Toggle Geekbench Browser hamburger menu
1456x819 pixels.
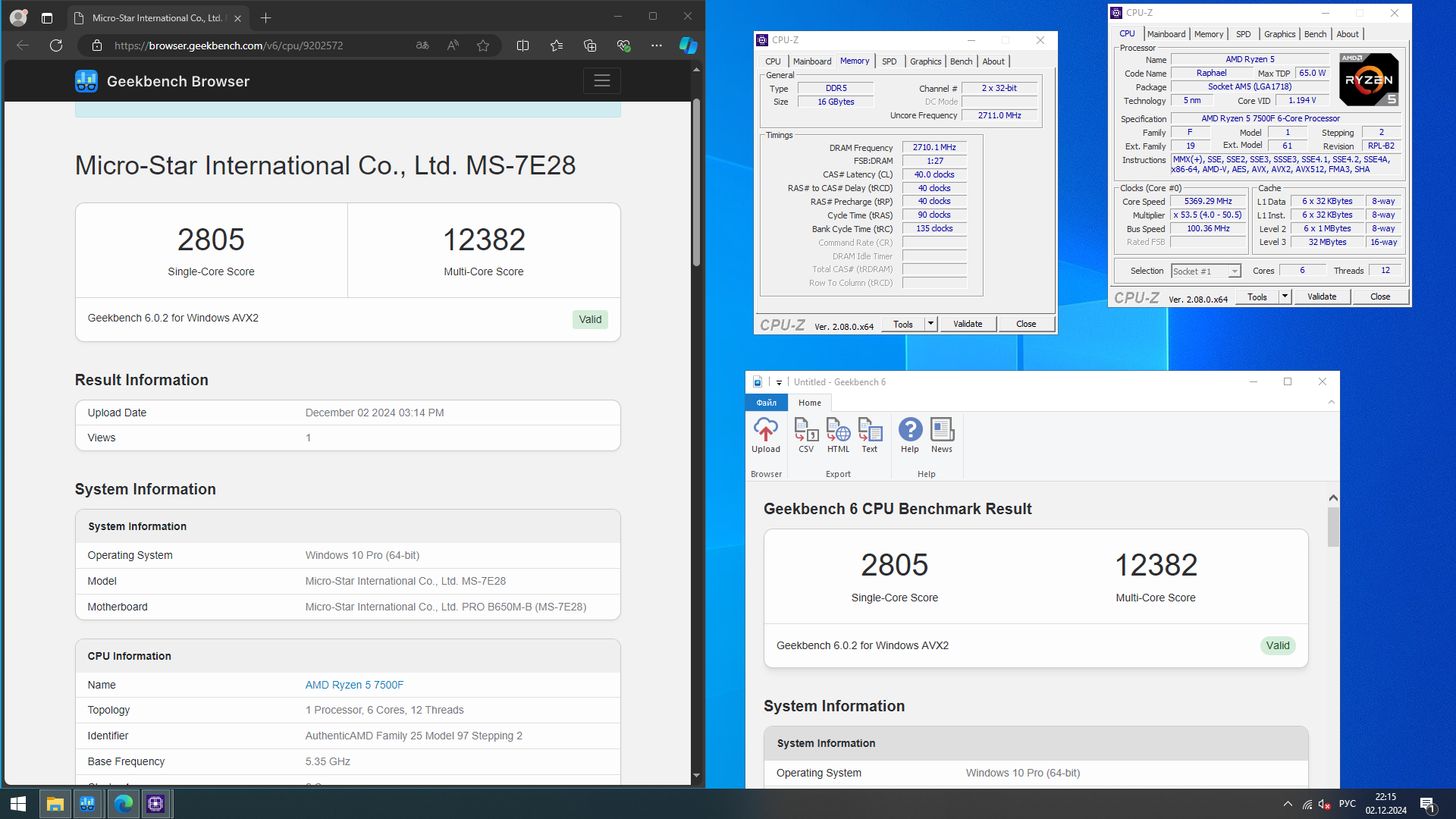click(602, 81)
